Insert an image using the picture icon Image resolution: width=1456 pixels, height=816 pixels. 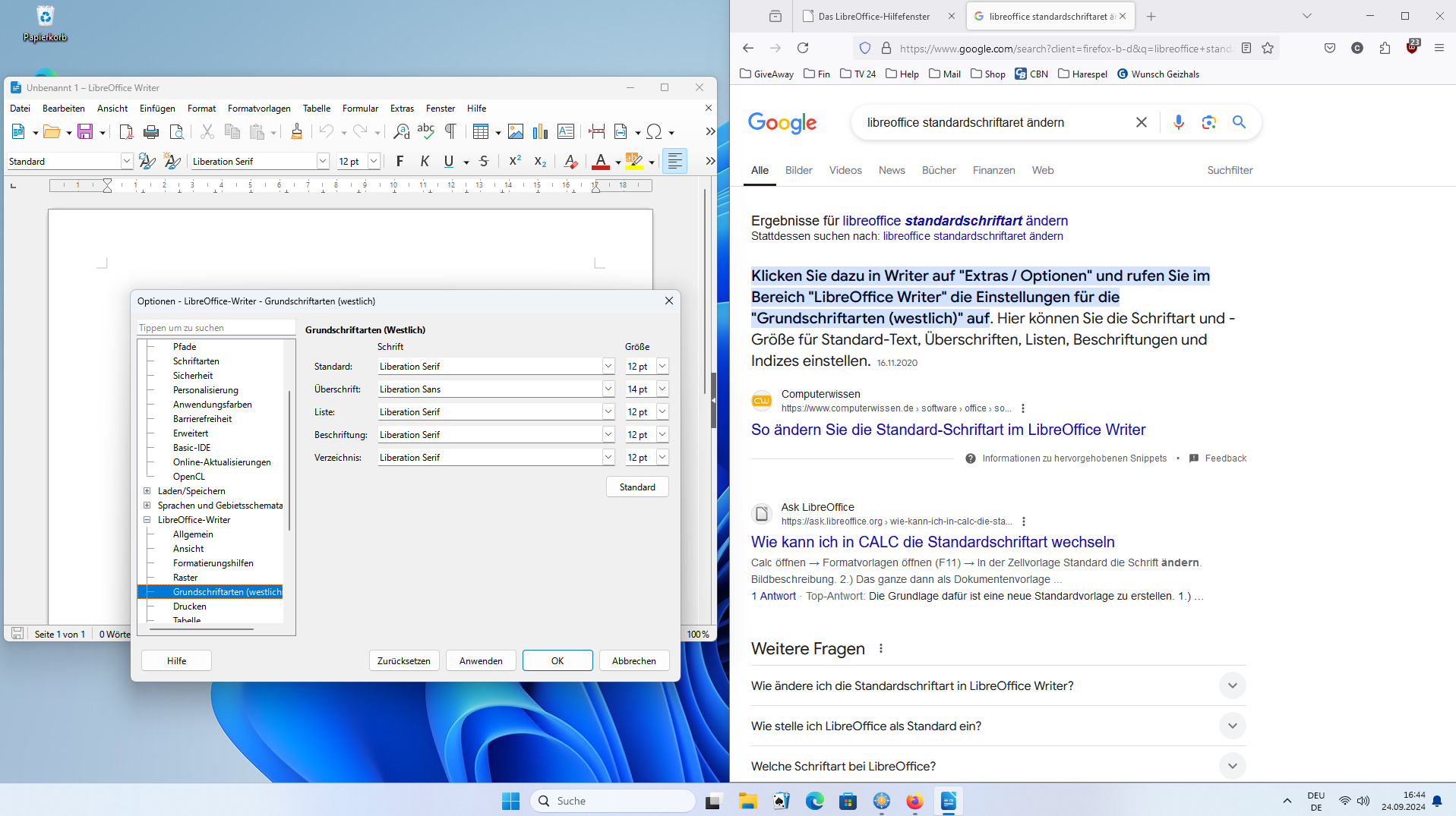point(516,132)
